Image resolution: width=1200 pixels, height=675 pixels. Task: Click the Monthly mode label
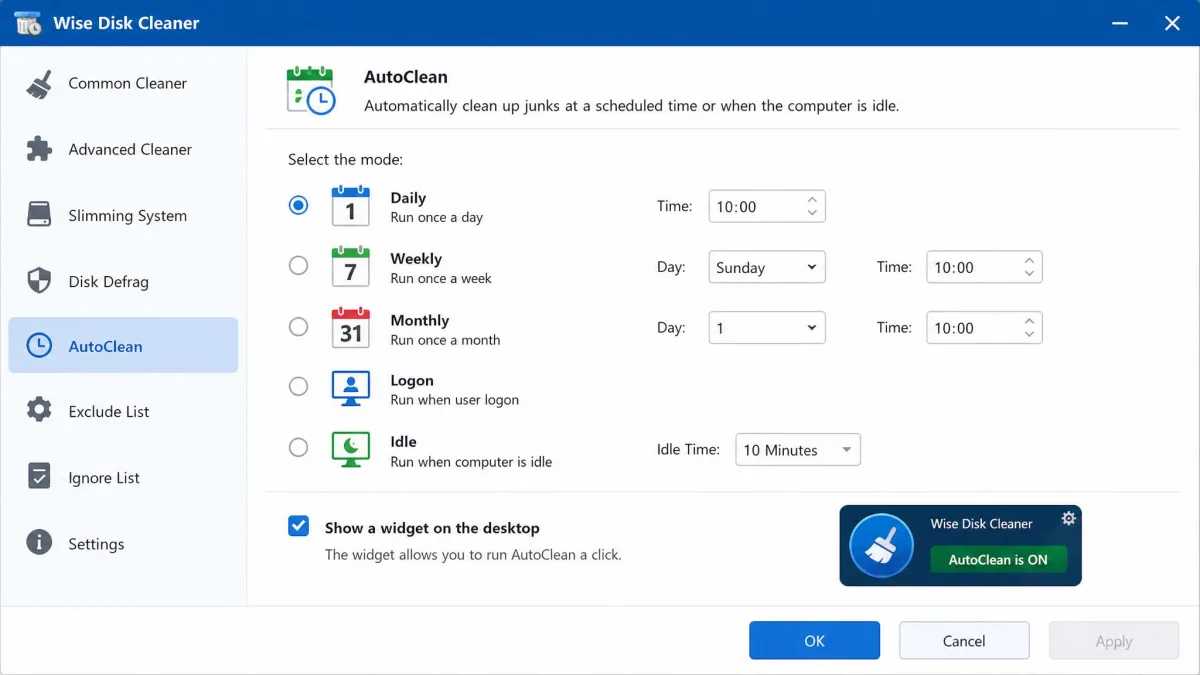click(x=420, y=320)
